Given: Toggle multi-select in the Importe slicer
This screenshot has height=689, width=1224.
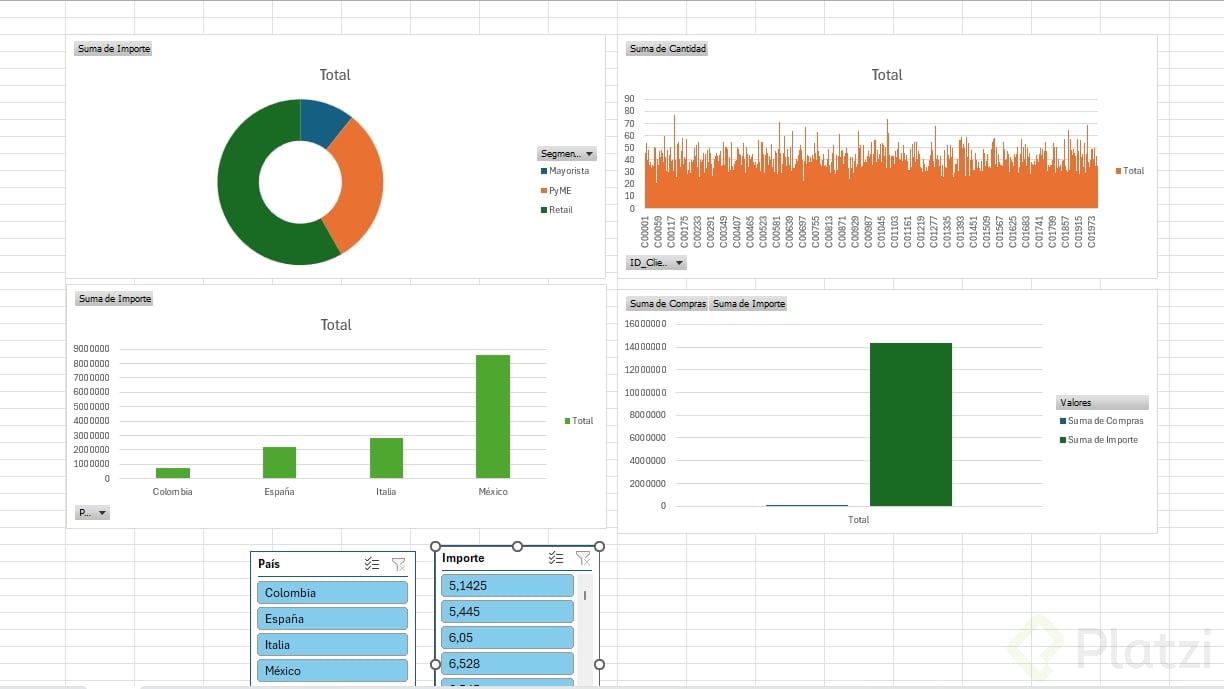Looking at the screenshot, I should point(557,558).
